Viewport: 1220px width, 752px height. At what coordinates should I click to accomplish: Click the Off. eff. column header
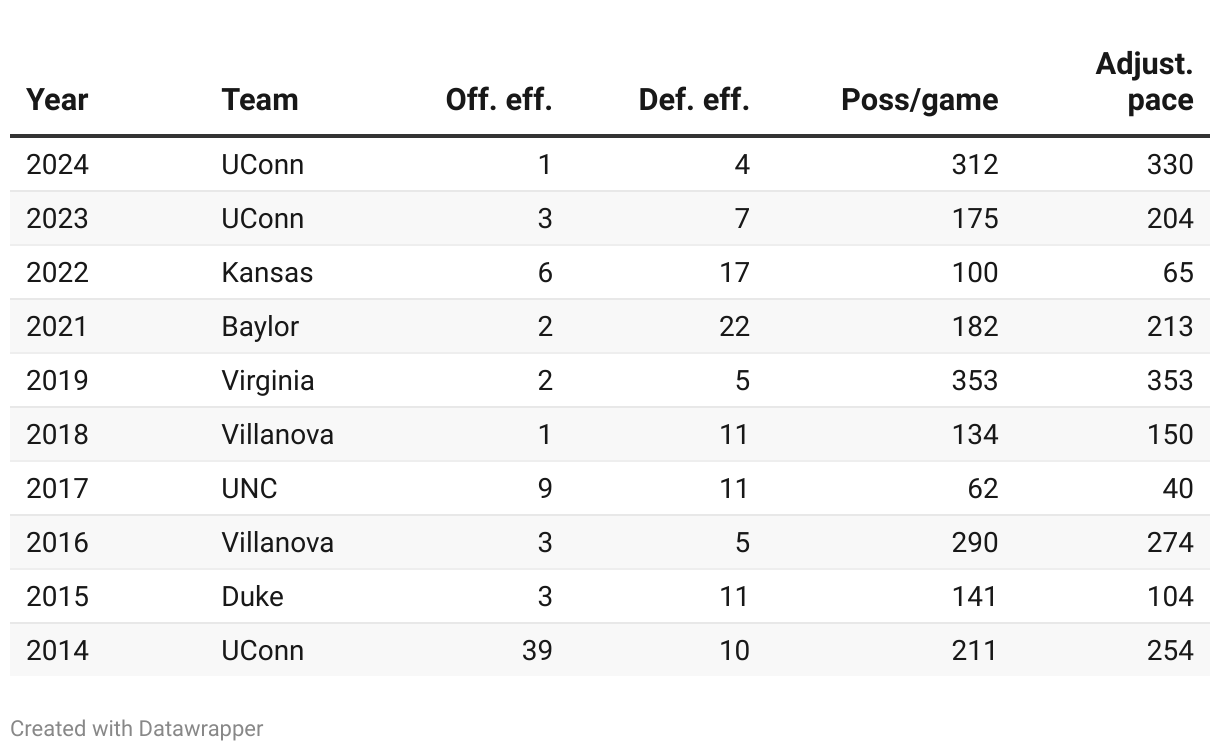(498, 100)
